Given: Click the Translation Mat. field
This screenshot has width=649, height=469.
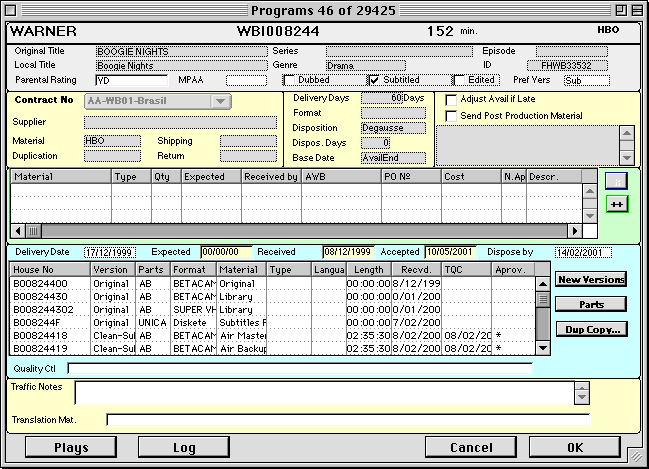Looking at the screenshot, I should tap(348, 420).
